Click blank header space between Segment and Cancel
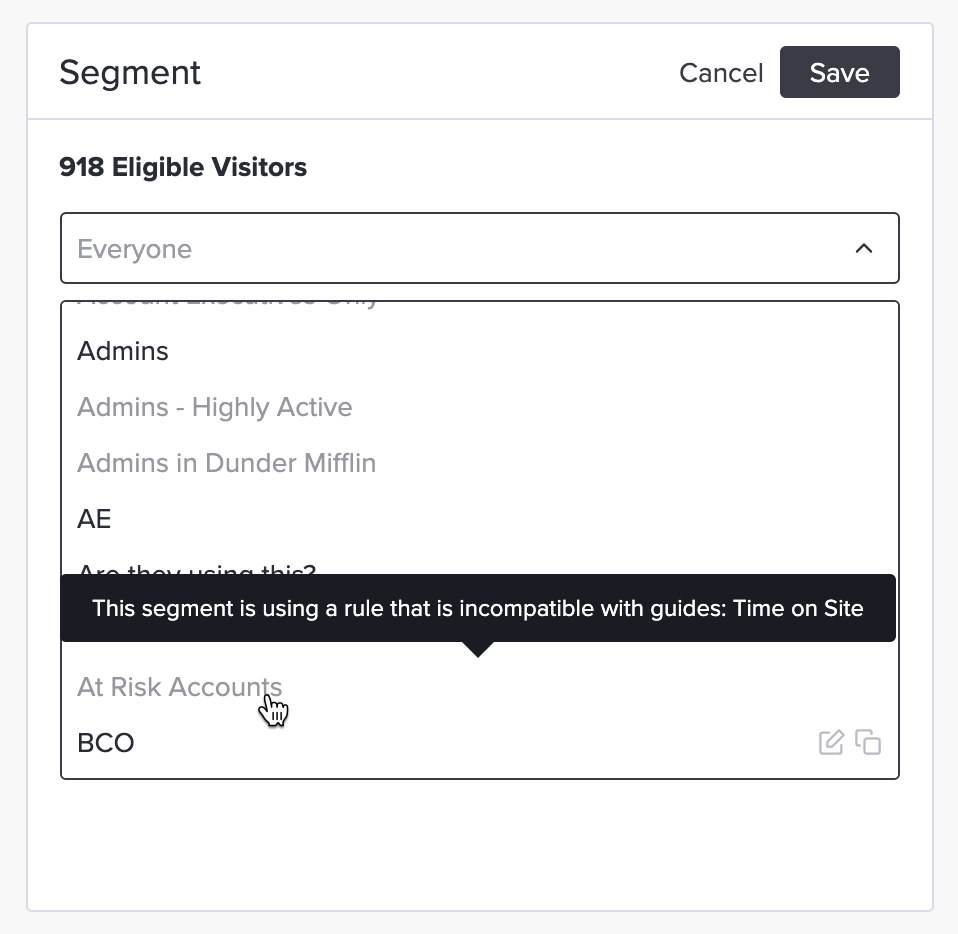Image resolution: width=958 pixels, height=934 pixels. pyautogui.click(x=440, y=73)
